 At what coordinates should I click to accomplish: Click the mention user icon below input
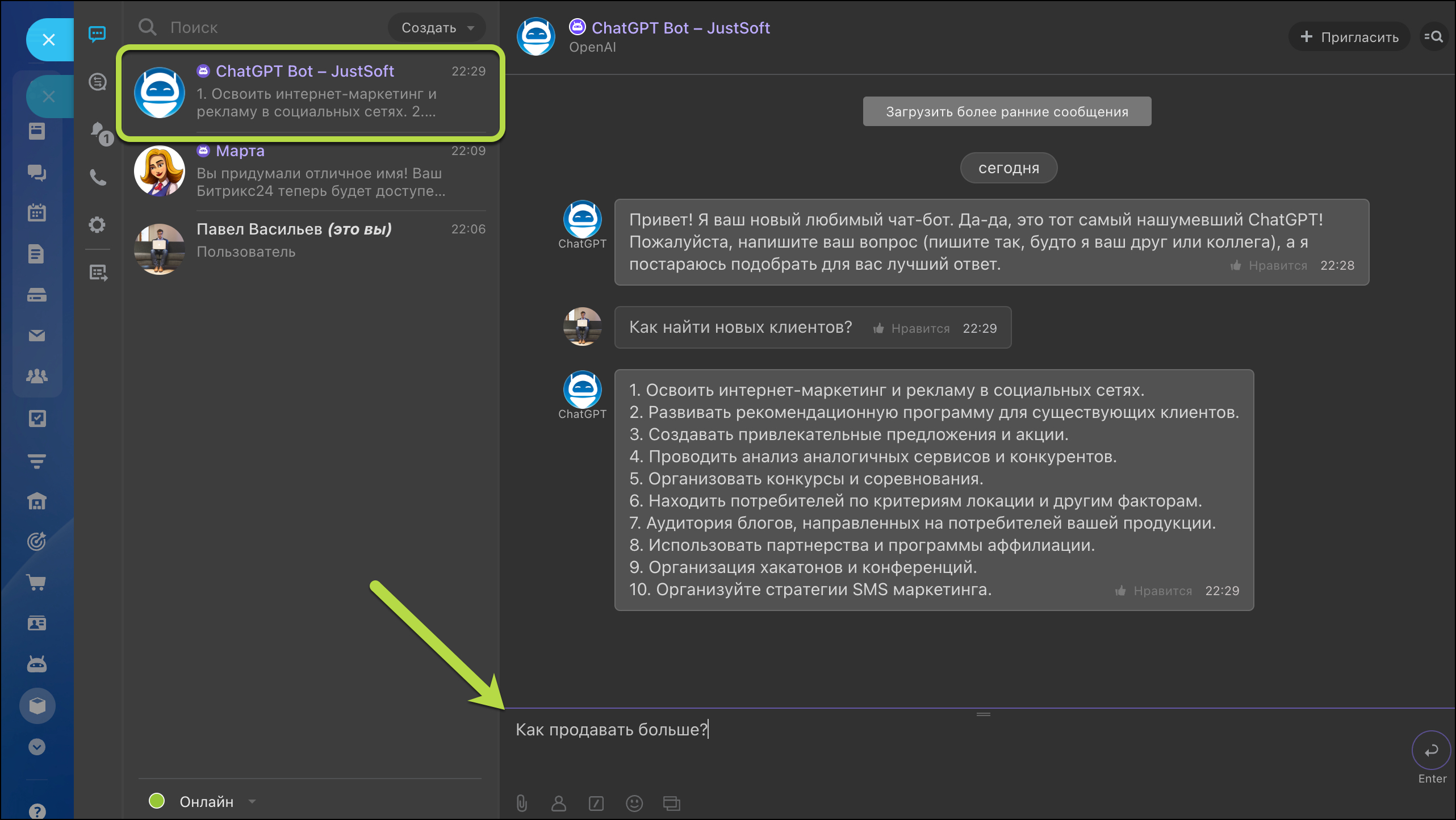coord(559,803)
